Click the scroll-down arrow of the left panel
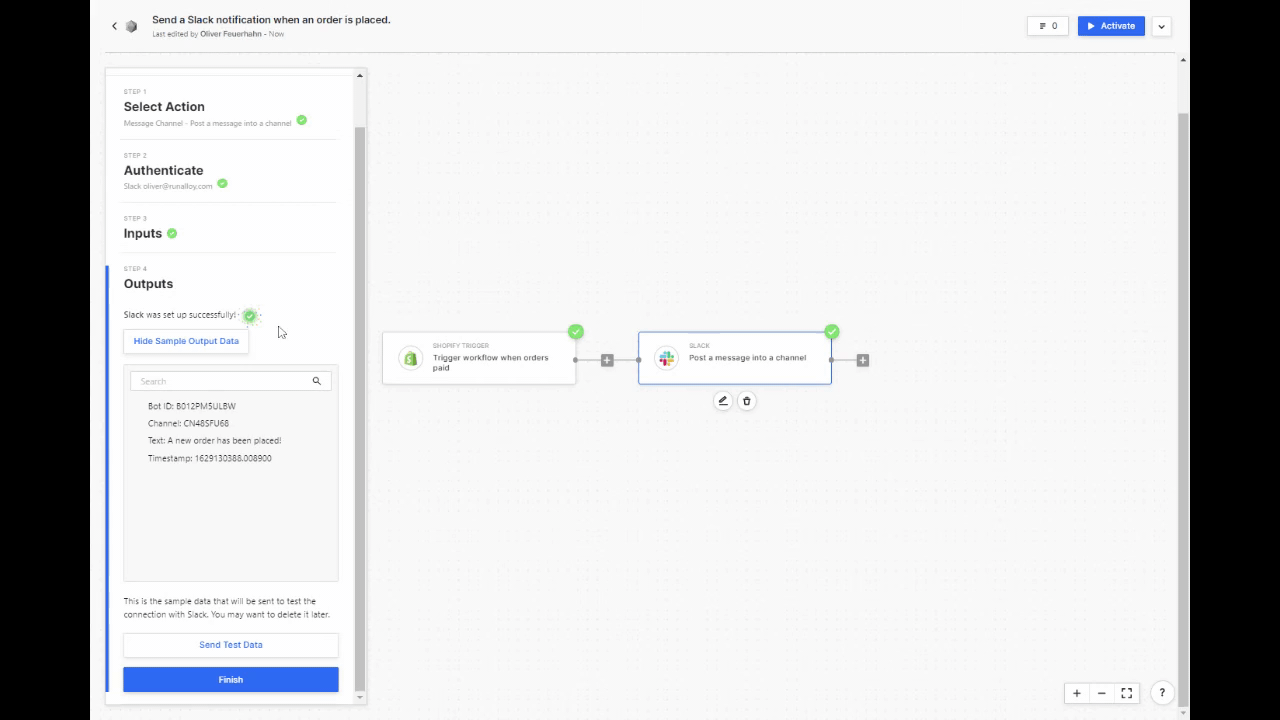 tap(360, 697)
